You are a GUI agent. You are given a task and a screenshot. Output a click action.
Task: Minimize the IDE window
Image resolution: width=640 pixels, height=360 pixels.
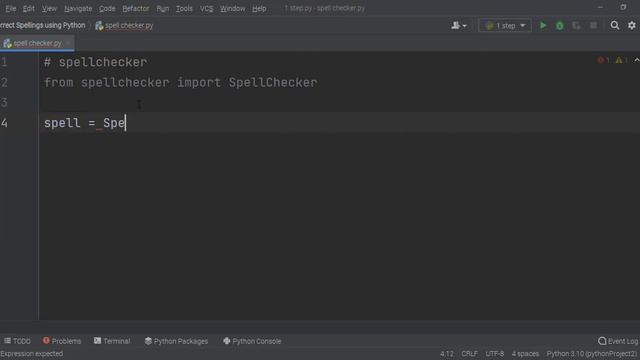[x=600, y=7]
